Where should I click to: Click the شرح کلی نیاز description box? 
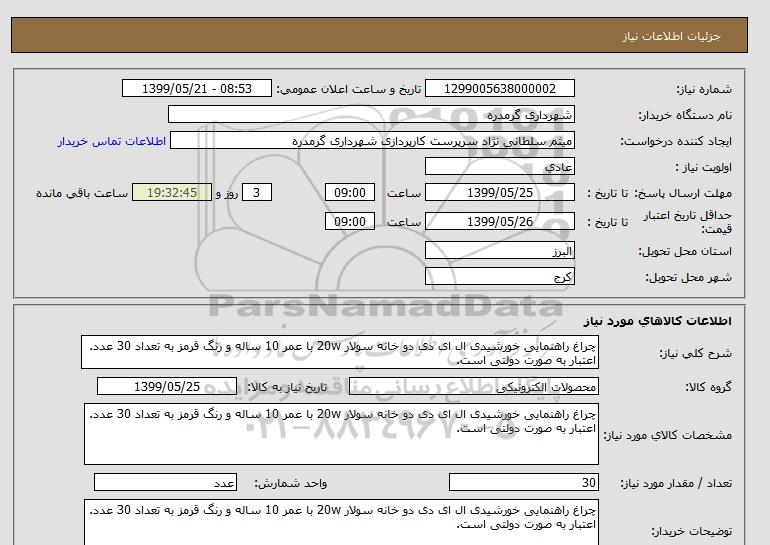[340, 352]
